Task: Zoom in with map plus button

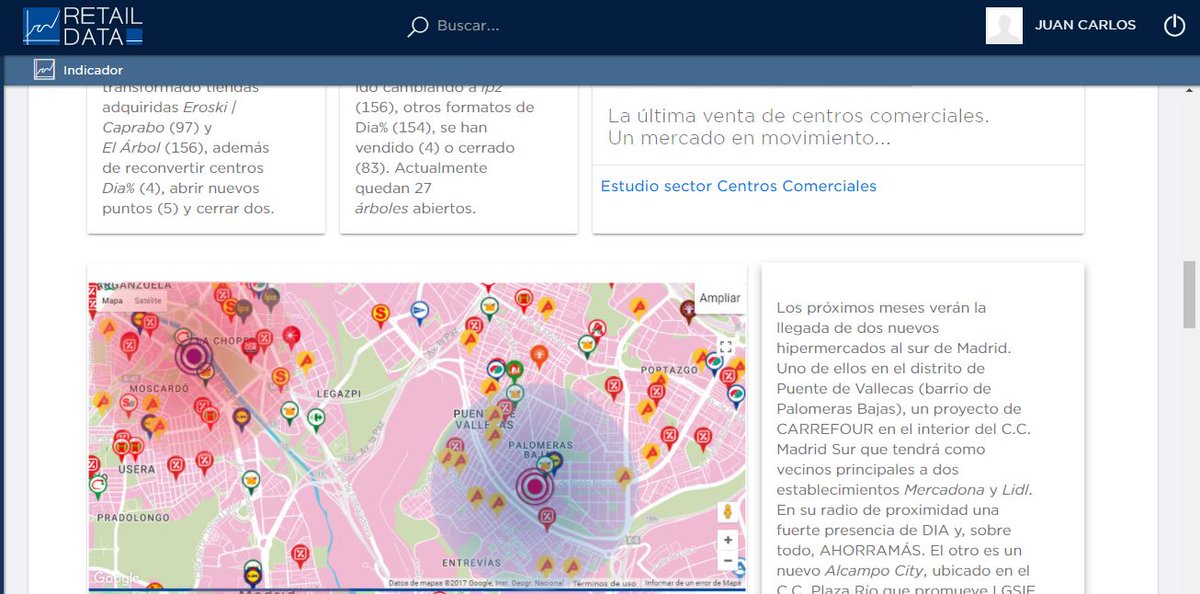Action: click(728, 540)
